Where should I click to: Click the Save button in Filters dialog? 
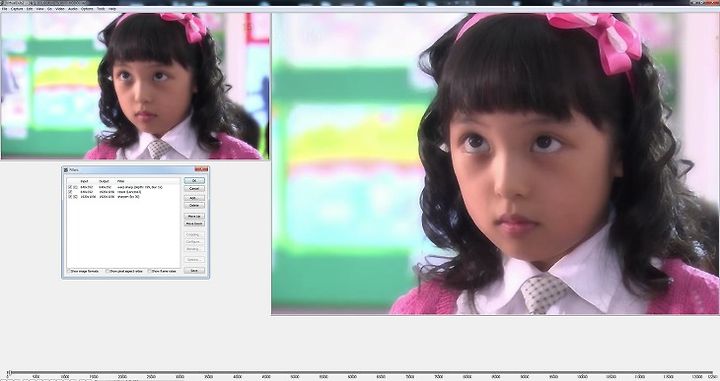tap(194, 271)
